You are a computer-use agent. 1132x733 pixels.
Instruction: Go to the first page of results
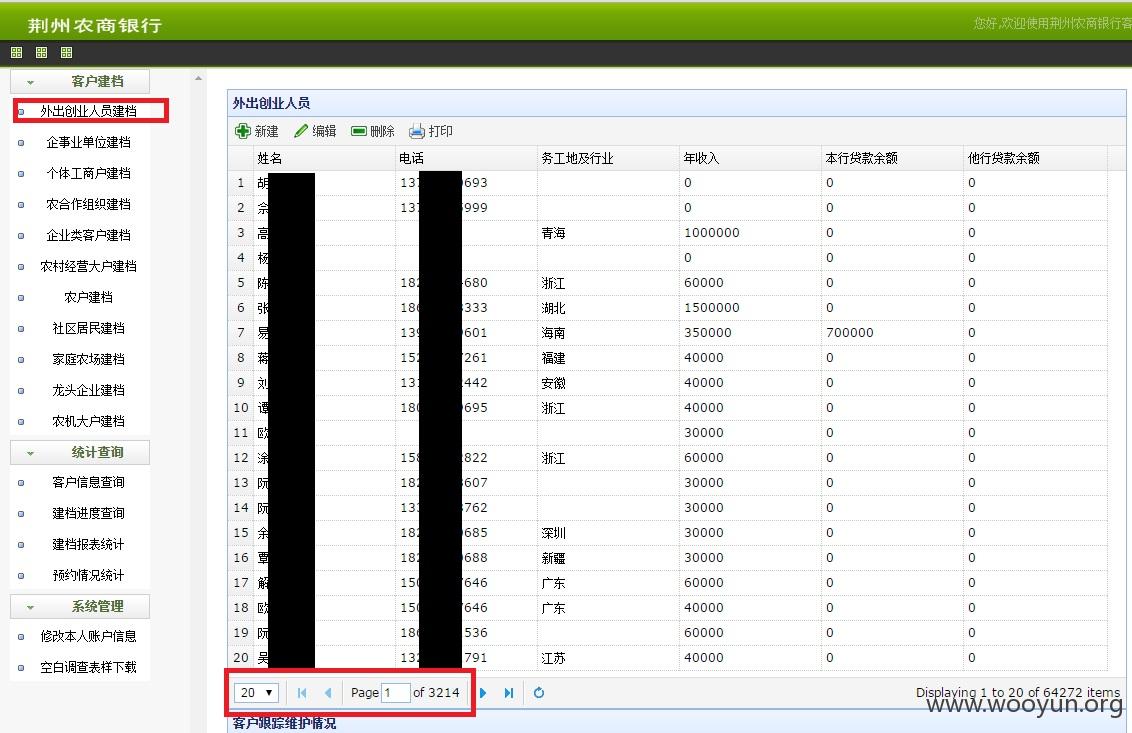point(302,693)
